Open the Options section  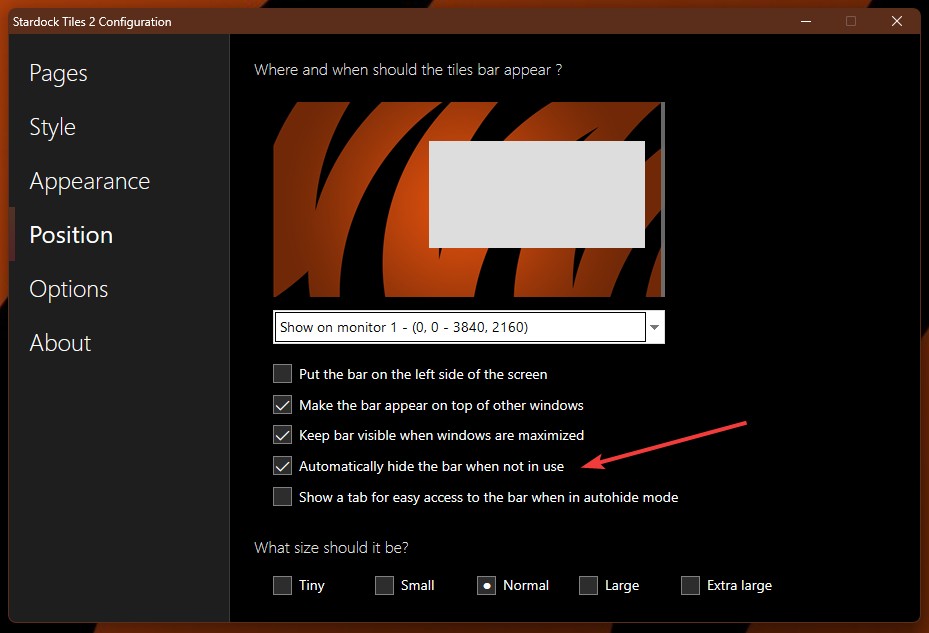68,289
